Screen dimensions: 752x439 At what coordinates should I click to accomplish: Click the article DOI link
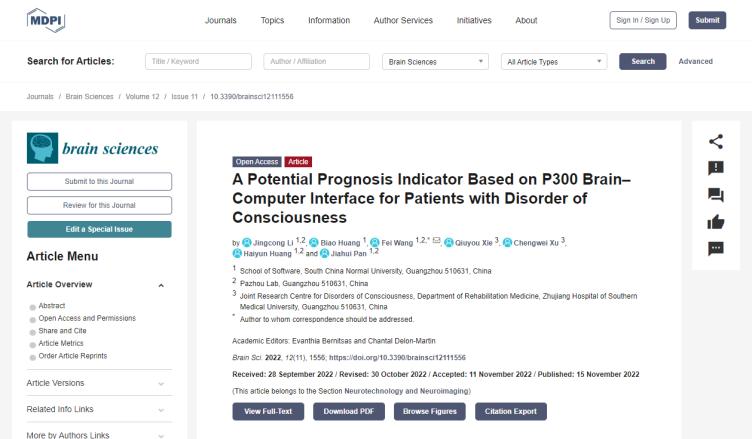pos(397,357)
